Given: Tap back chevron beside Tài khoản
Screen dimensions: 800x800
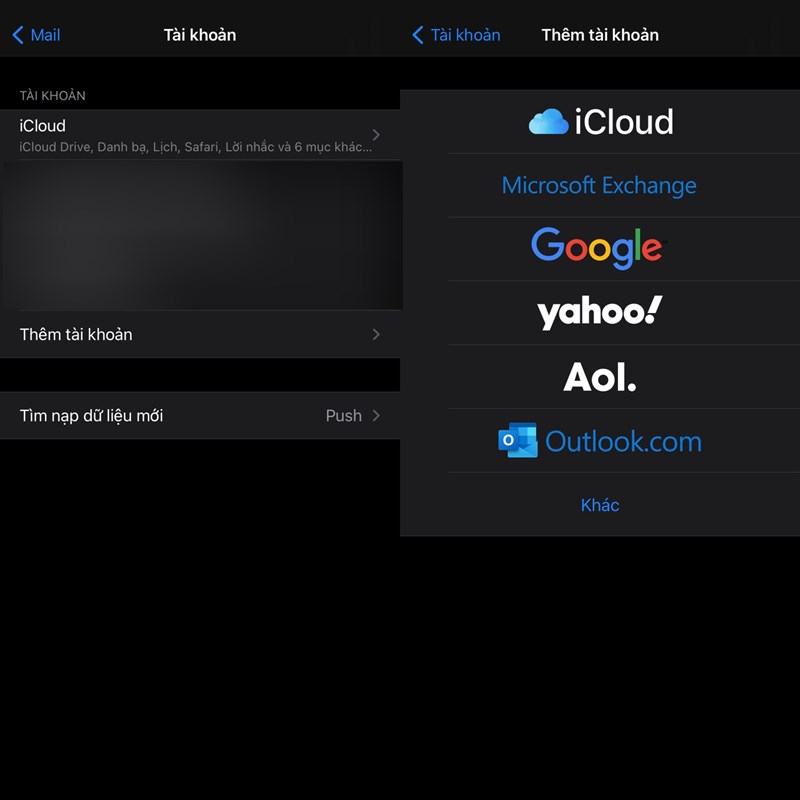Looking at the screenshot, I should point(418,35).
